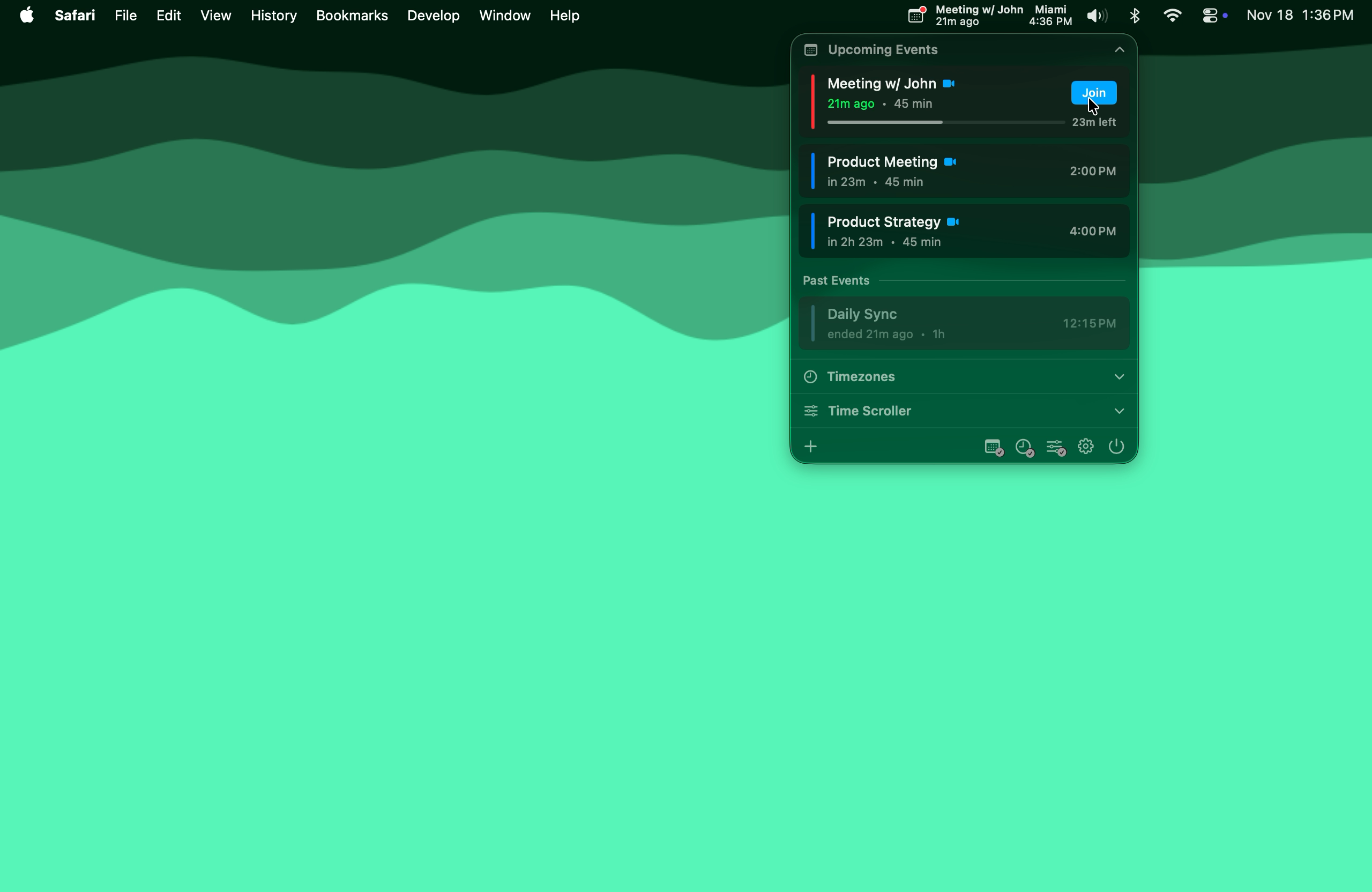Open the Develop menu
1372x892 pixels.
coord(433,16)
